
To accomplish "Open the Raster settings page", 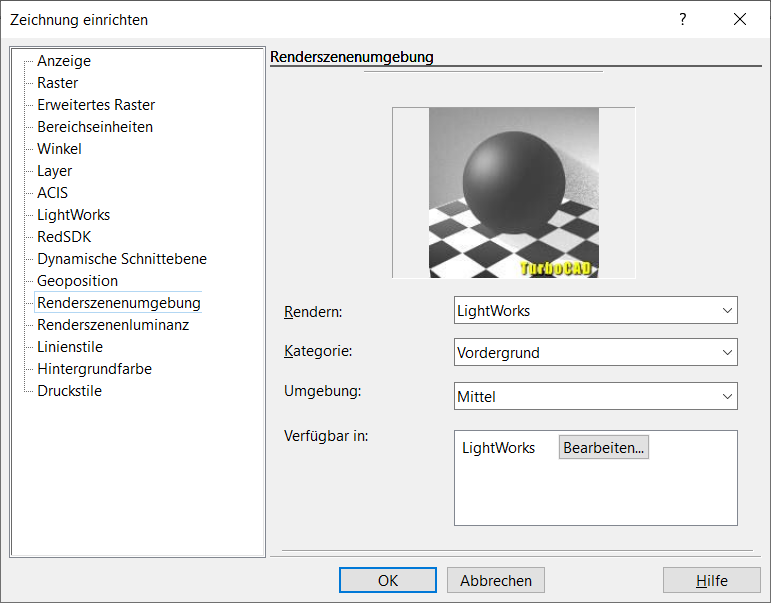I will coord(58,83).
